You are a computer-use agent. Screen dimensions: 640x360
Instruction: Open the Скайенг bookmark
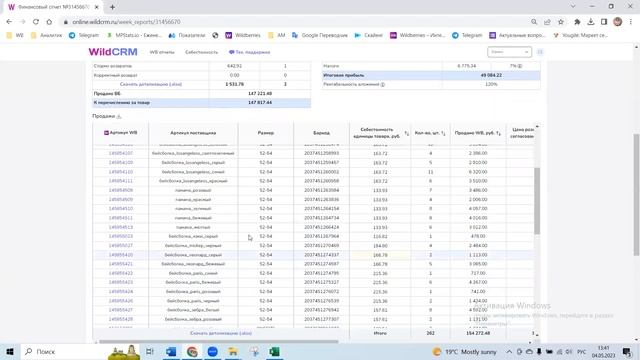[369, 35]
